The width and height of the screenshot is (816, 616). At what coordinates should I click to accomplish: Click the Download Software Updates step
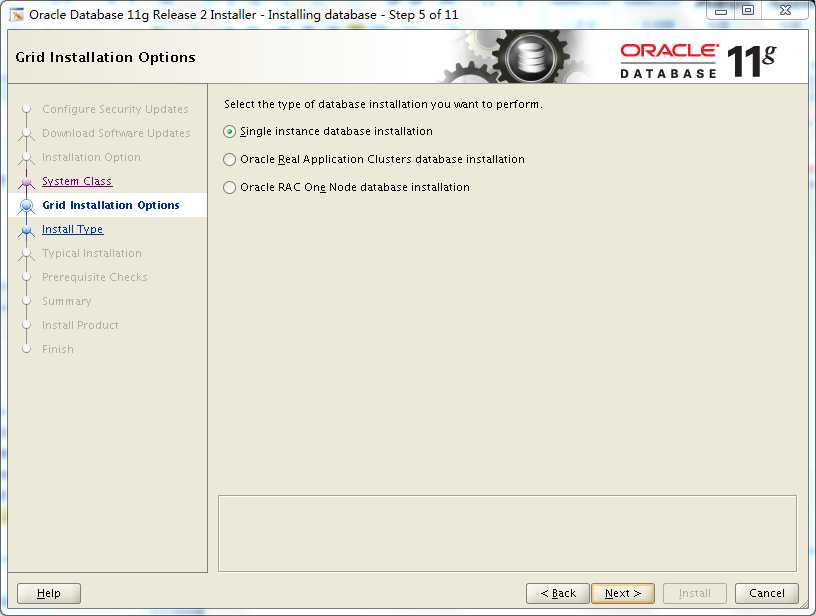tap(116, 133)
